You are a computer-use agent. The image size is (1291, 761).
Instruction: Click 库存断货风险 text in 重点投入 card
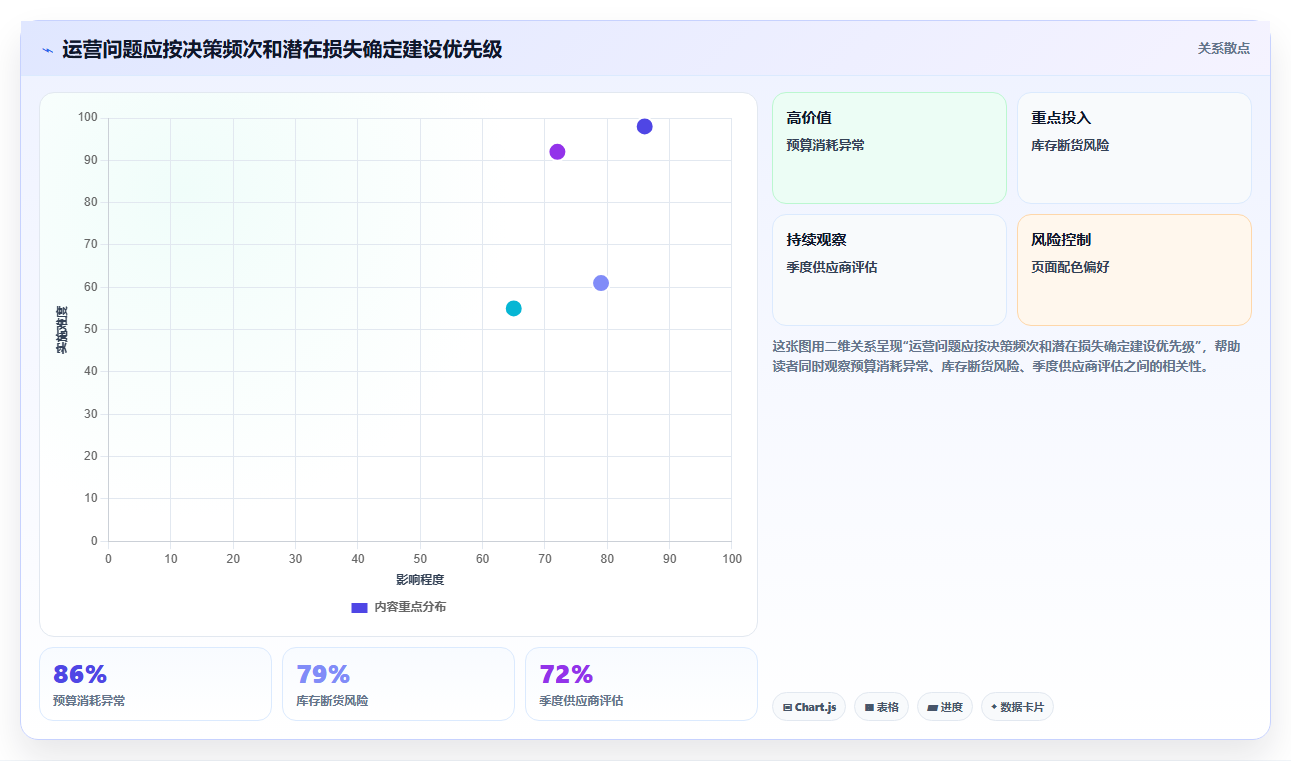(x=1071, y=145)
